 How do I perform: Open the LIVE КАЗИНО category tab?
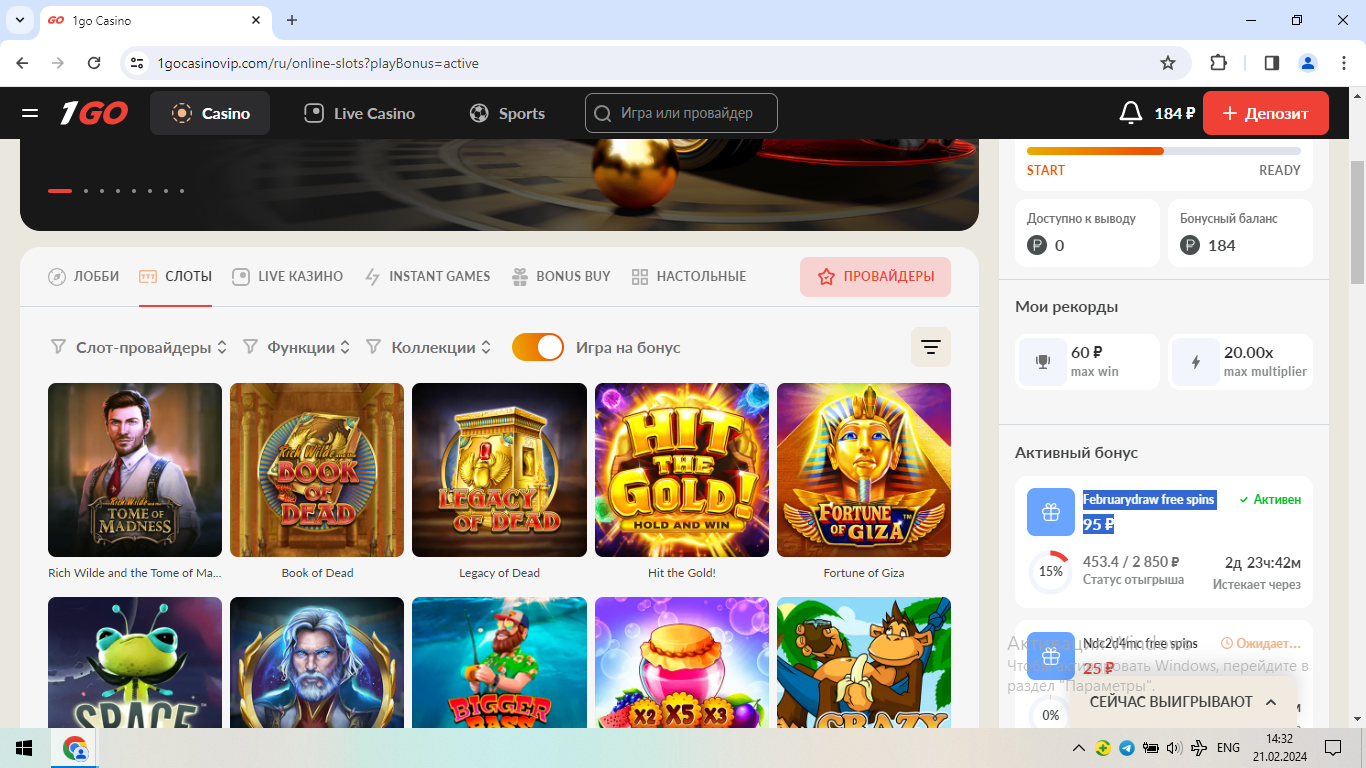(x=288, y=276)
